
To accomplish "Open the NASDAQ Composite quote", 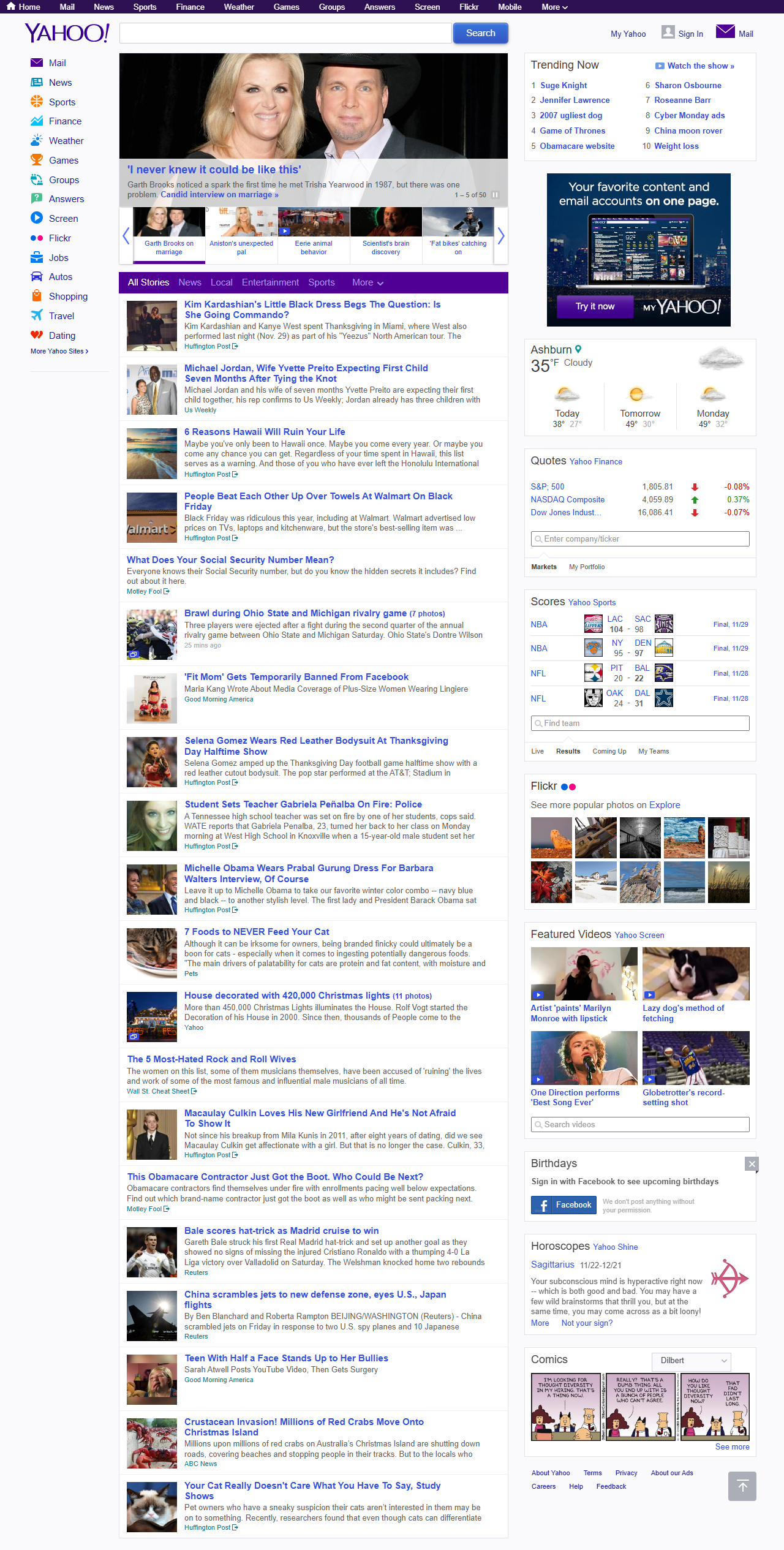I will pos(567,499).
